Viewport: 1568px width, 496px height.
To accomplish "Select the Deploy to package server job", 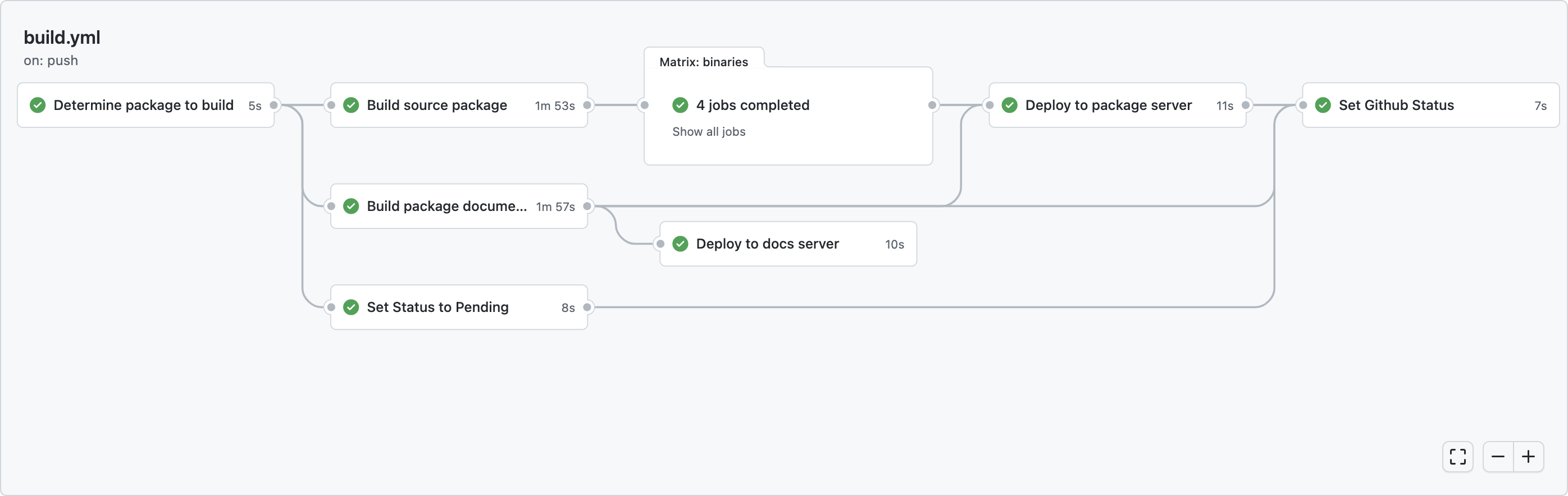I will [1109, 105].
